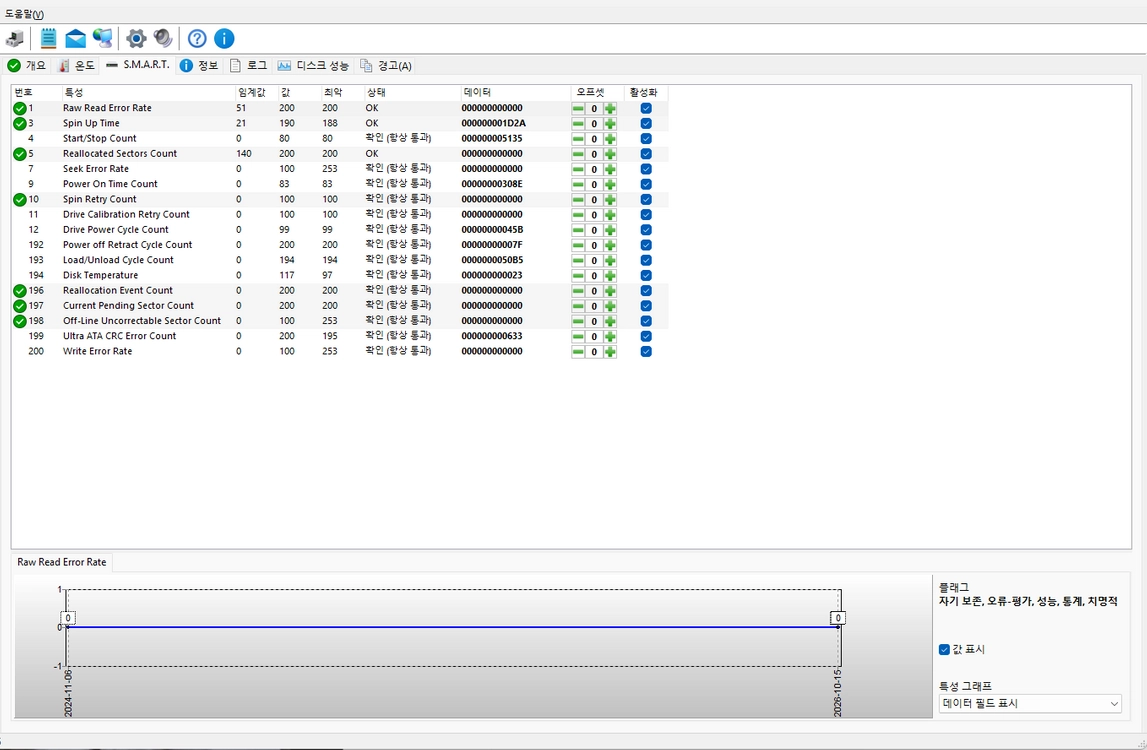Sort by the 번호 column header

pyautogui.click(x=36, y=93)
